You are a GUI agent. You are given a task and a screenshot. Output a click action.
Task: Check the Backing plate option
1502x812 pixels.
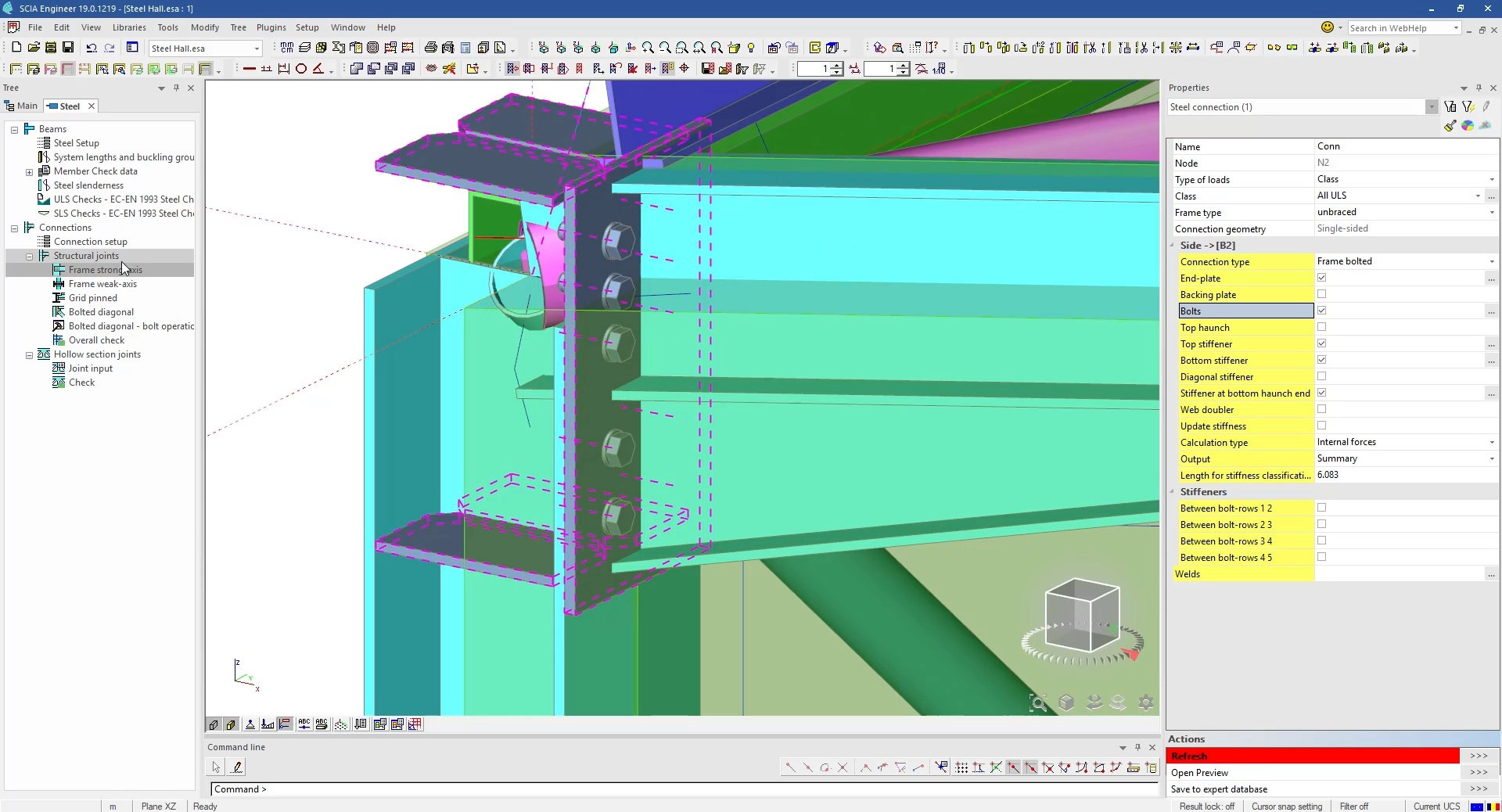1321,294
